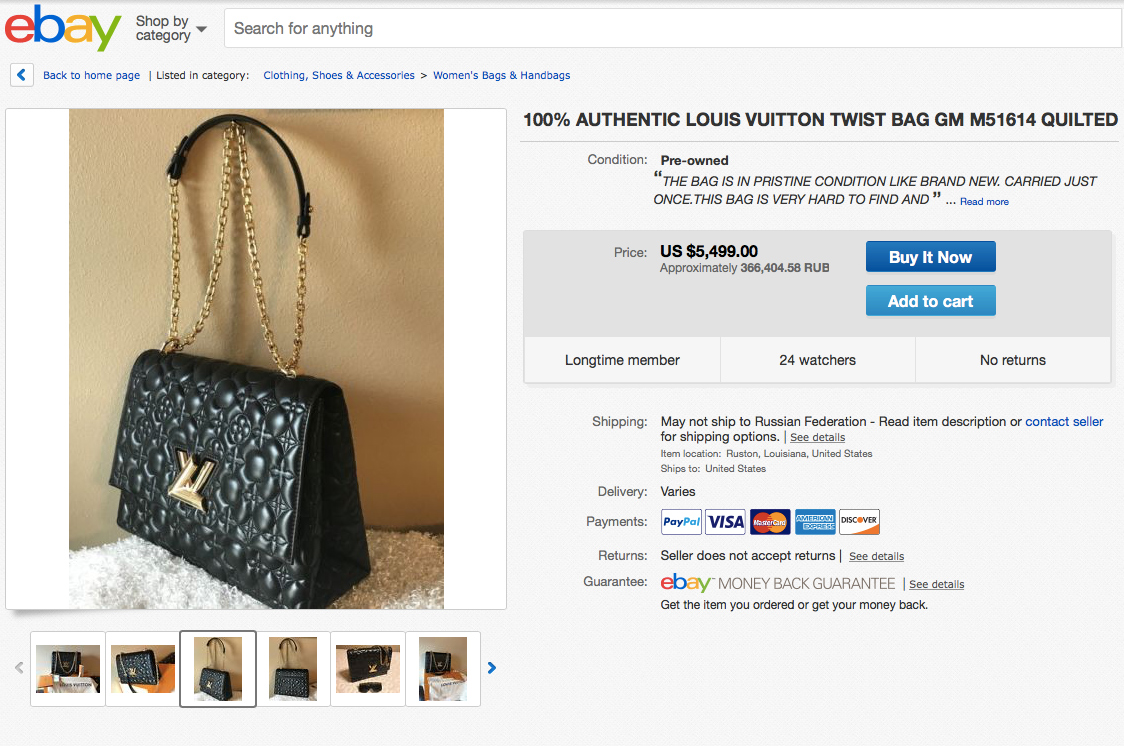Click the MasterCard icon

(x=770, y=522)
